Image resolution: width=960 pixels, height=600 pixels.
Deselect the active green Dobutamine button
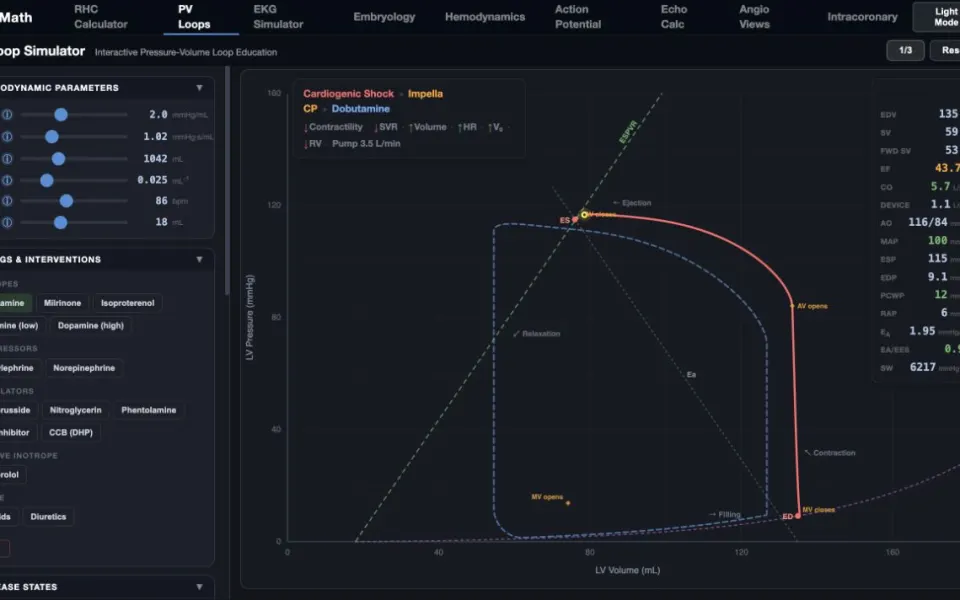click(x=15, y=303)
